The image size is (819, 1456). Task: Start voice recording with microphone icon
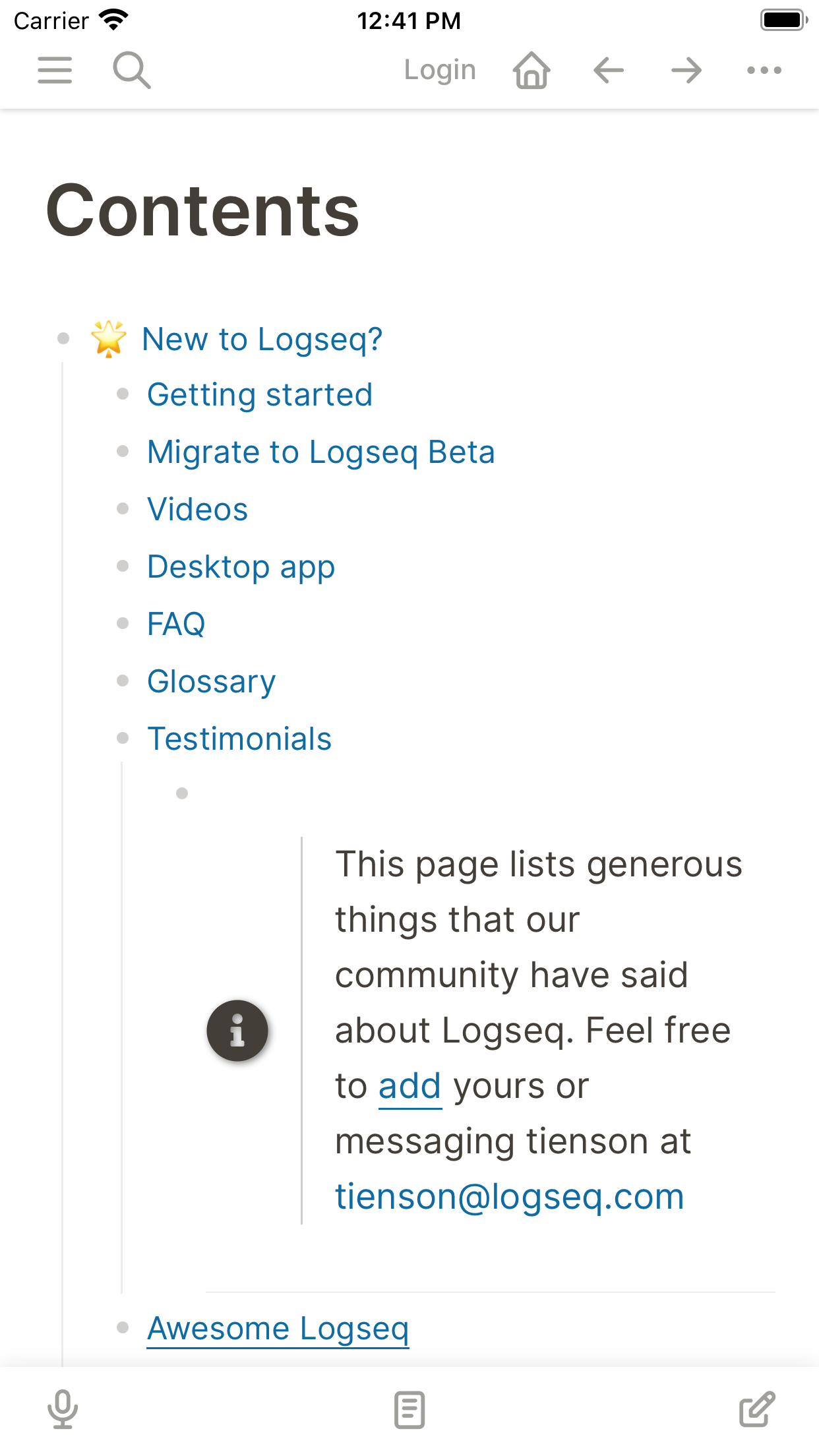(x=63, y=1410)
